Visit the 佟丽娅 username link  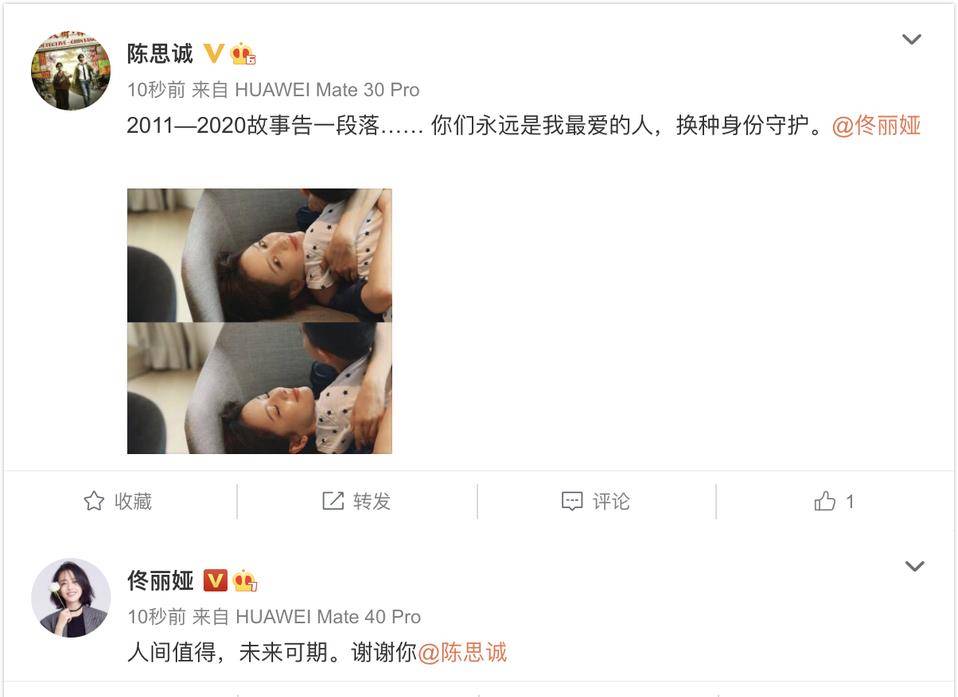(161, 580)
